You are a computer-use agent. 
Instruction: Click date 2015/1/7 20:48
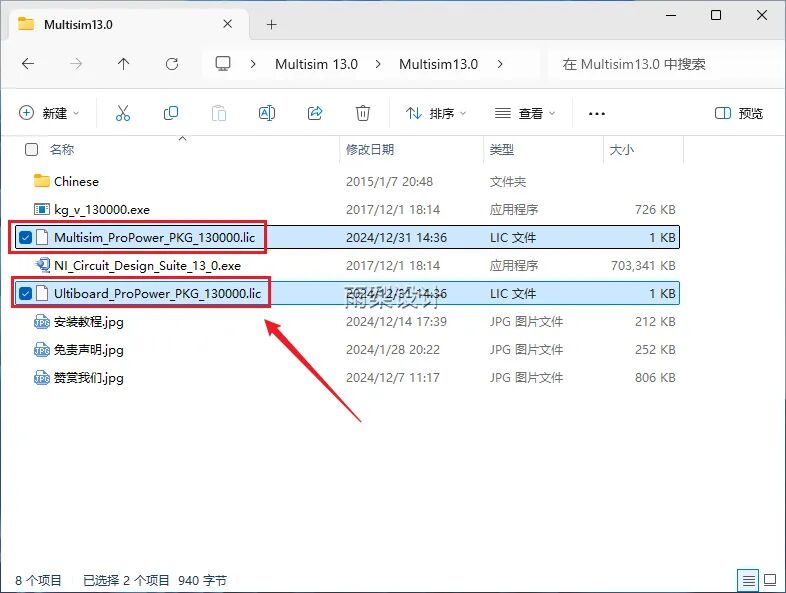click(x=389, y=181)
